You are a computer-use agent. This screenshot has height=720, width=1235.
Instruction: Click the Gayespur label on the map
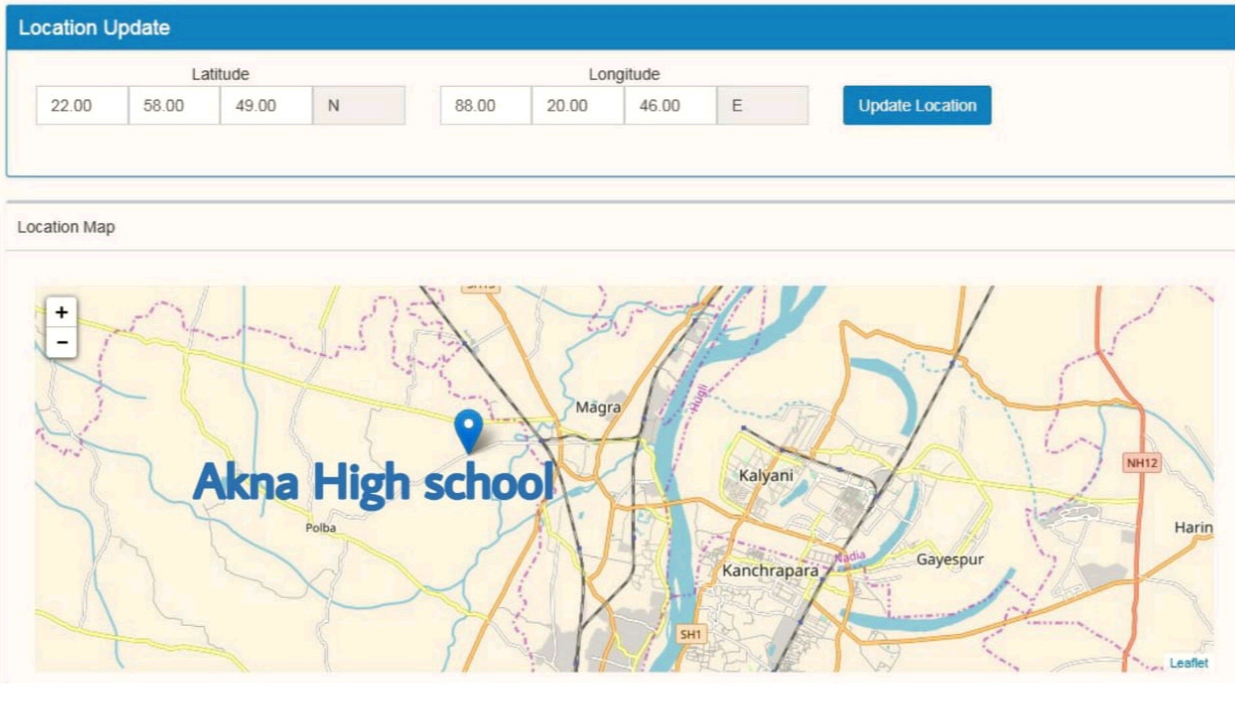coord(950,560)
